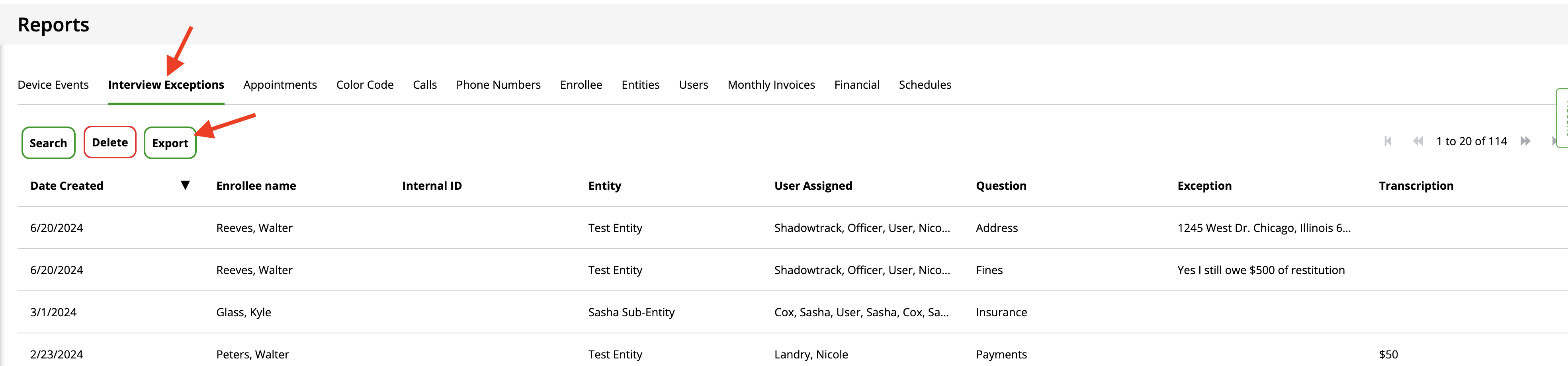Open the Schedules tab

point(925,85)
